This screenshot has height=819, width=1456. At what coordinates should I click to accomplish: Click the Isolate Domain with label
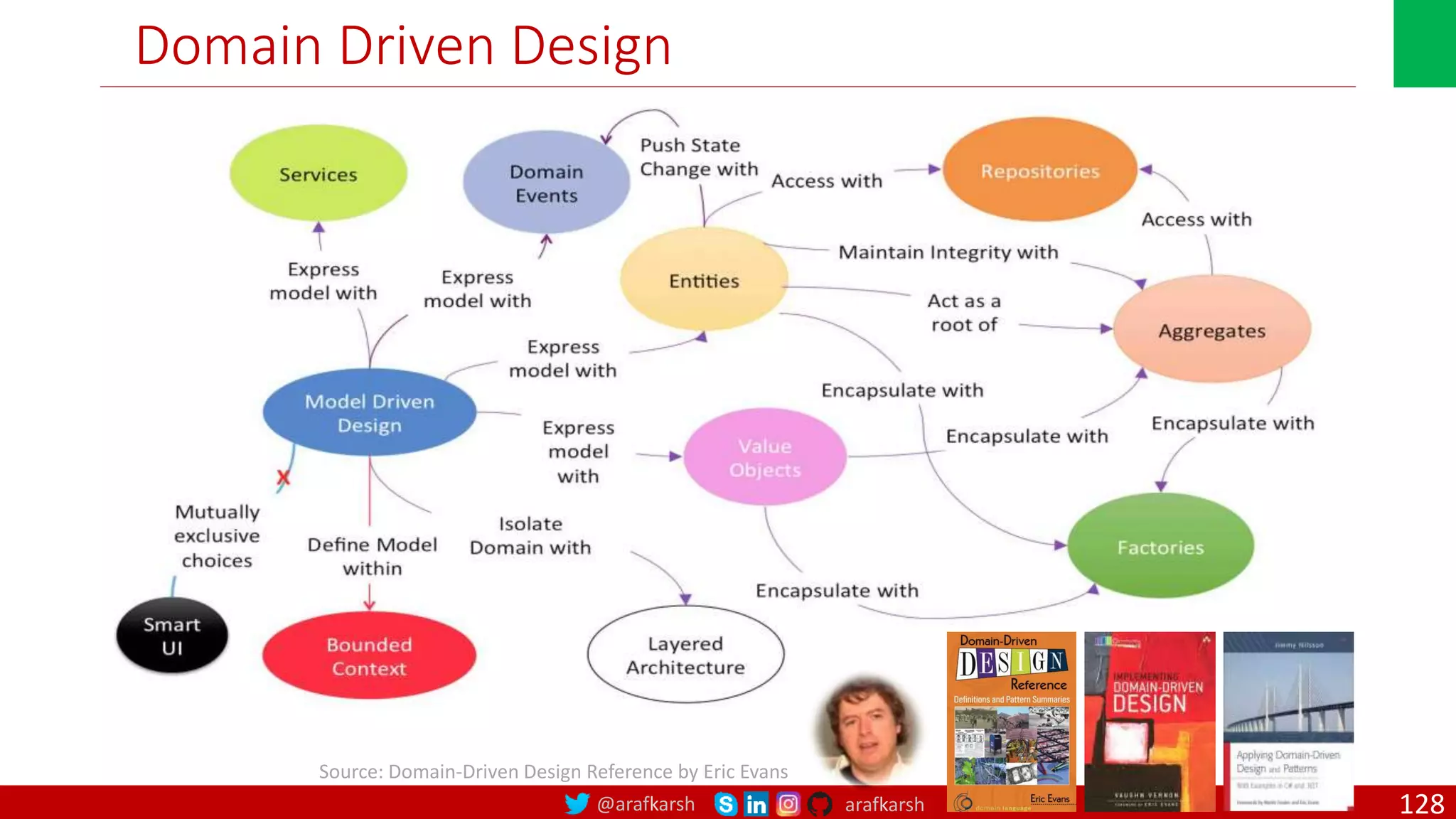coord(530,535)
